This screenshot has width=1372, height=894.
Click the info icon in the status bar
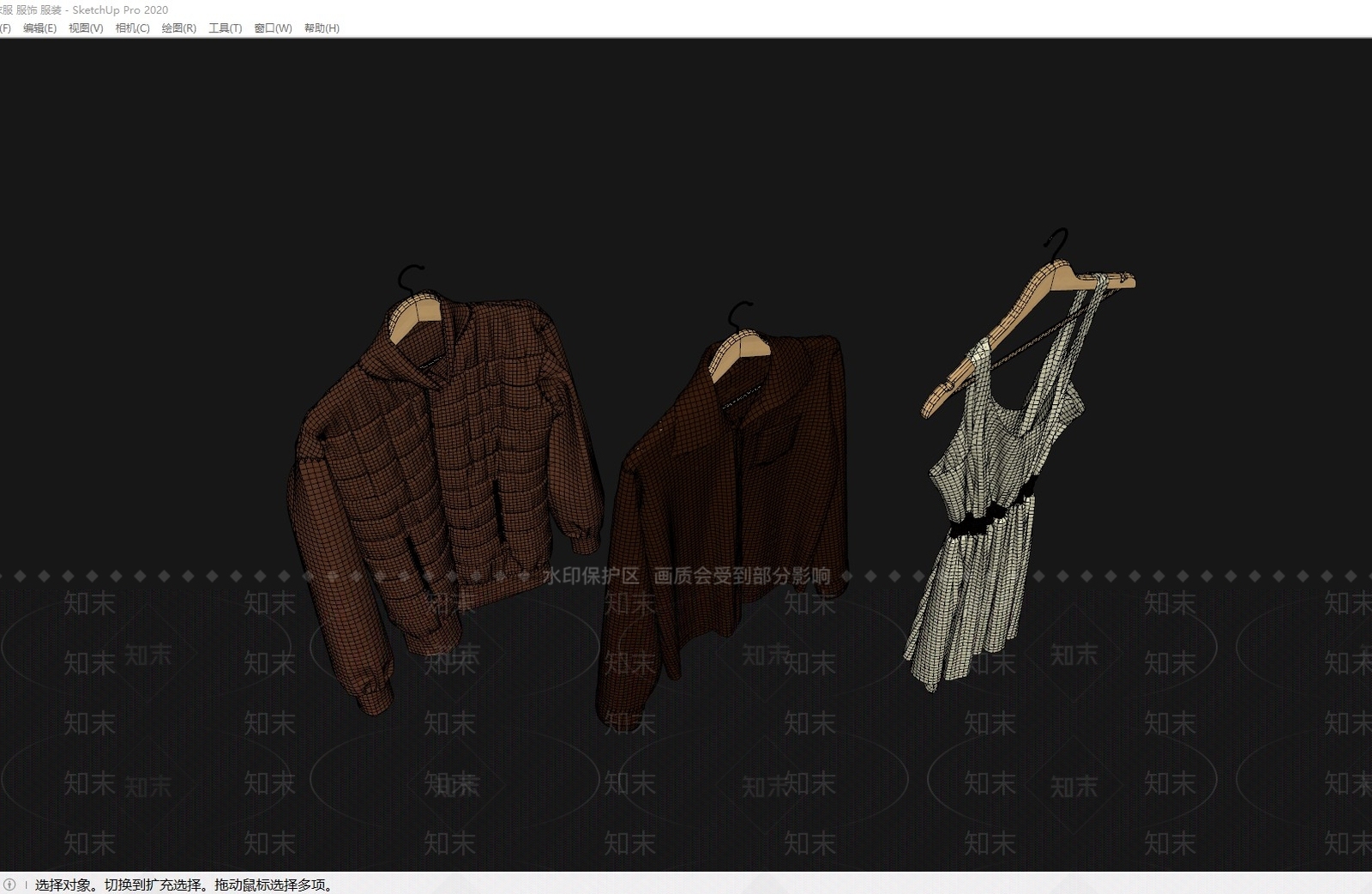(x=9, y=885)
